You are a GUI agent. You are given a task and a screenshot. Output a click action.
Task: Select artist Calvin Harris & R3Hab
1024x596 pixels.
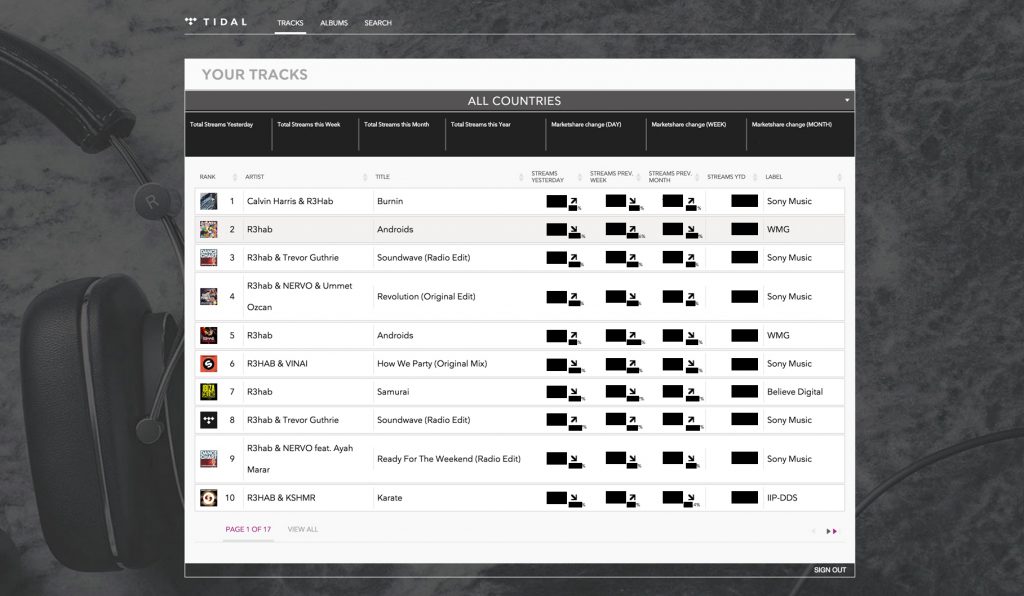pos(290,201)
